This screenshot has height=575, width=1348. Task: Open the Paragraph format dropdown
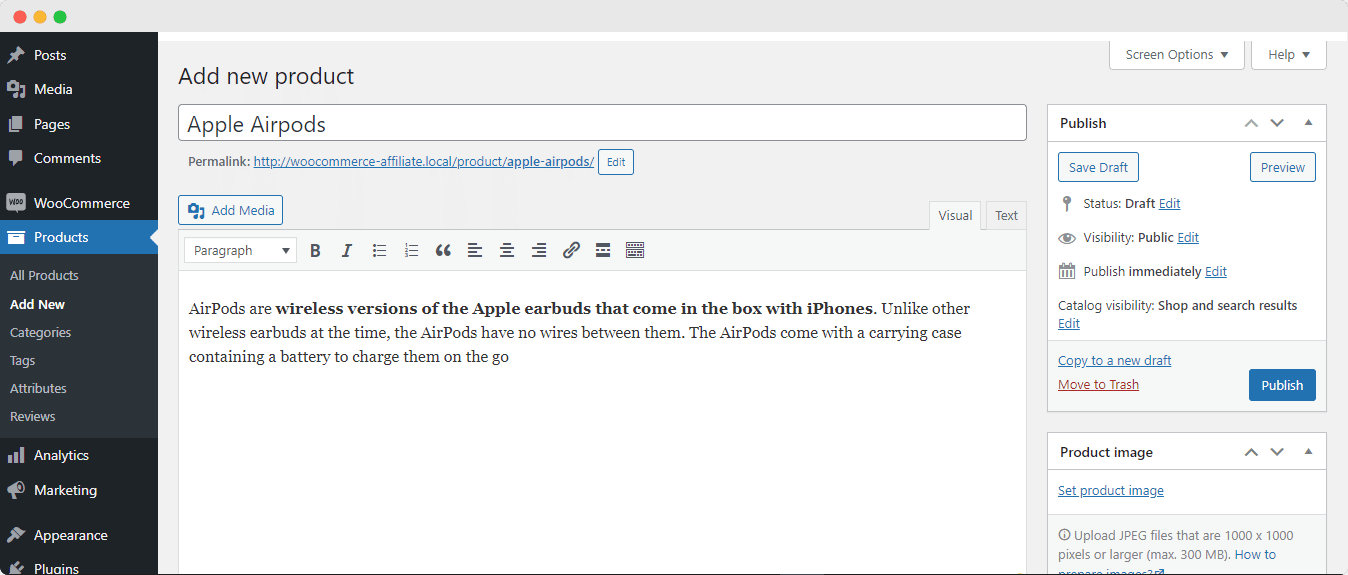coord(240,251)
